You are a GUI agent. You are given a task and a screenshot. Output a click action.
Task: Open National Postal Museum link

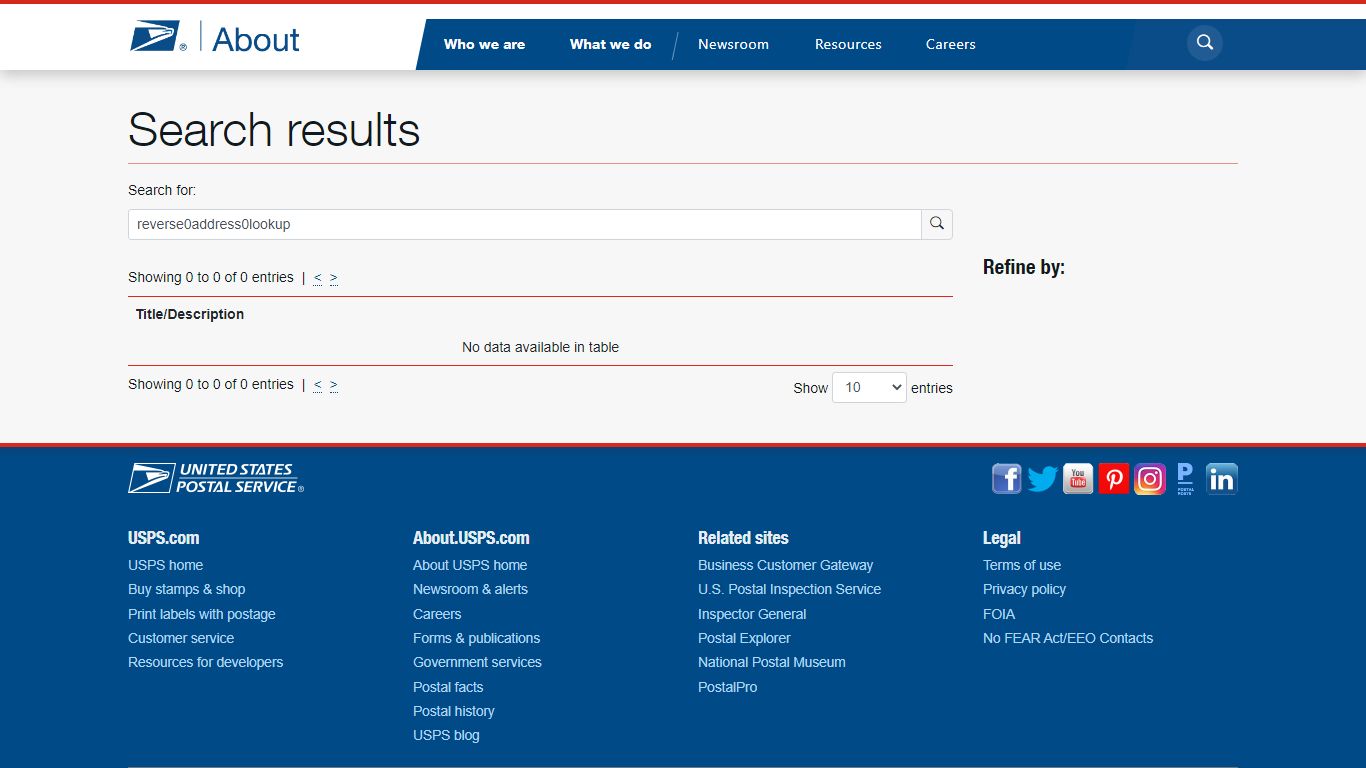coord(771,662)
